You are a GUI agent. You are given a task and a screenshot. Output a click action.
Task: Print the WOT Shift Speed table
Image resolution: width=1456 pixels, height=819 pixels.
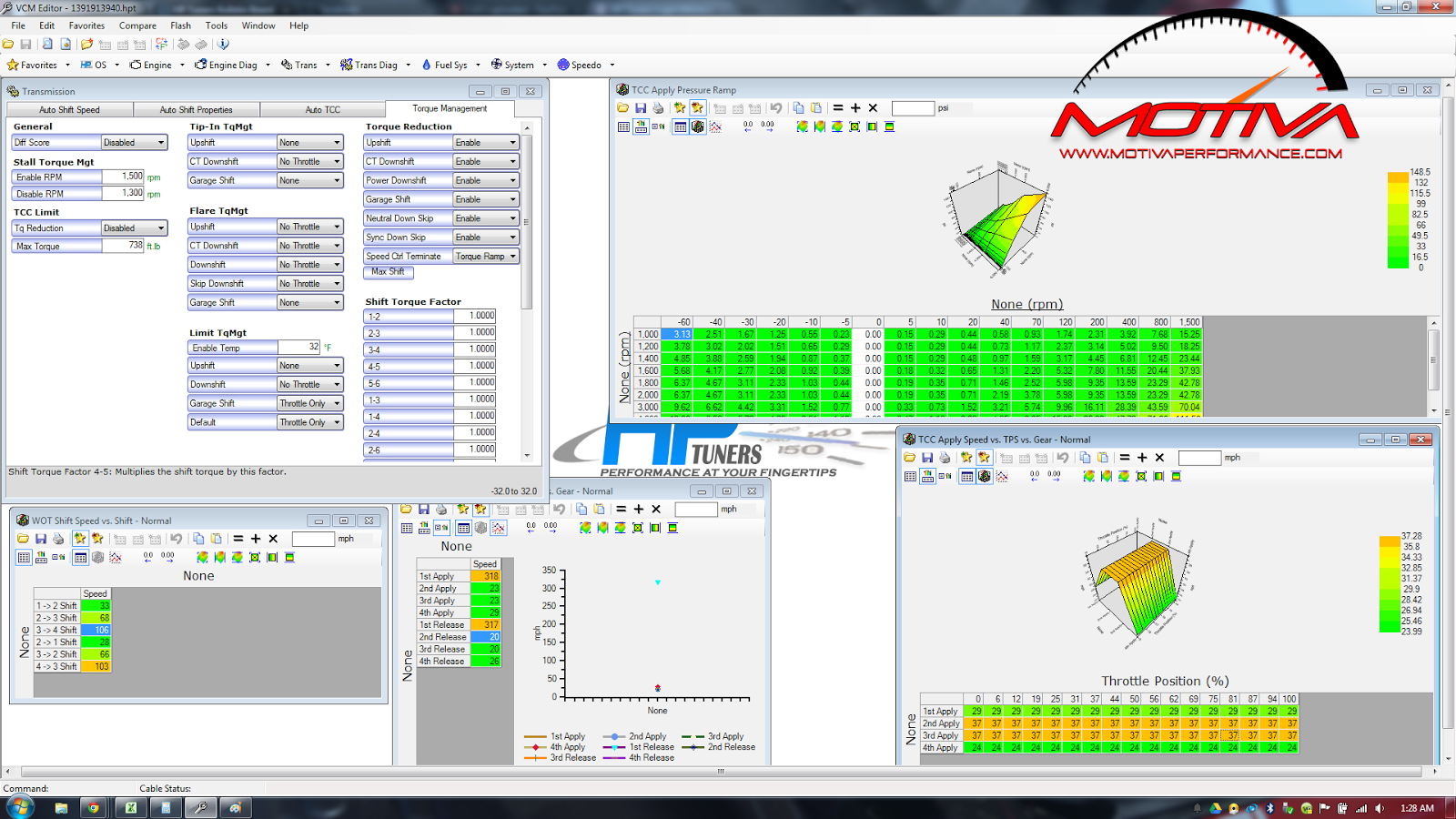tap(58, 539)
